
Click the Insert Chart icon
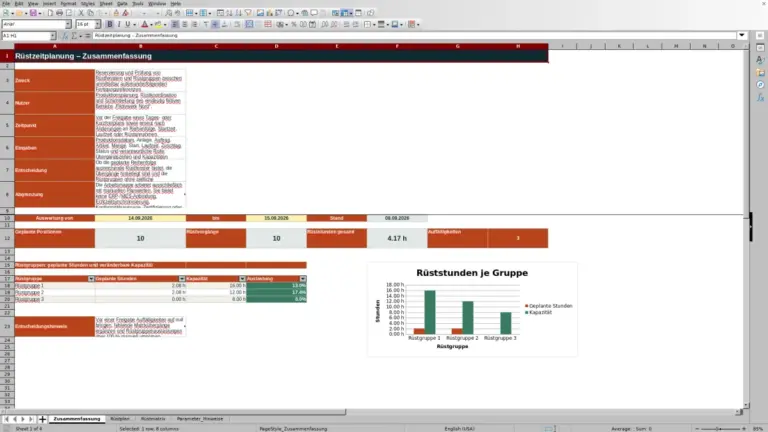269,13
